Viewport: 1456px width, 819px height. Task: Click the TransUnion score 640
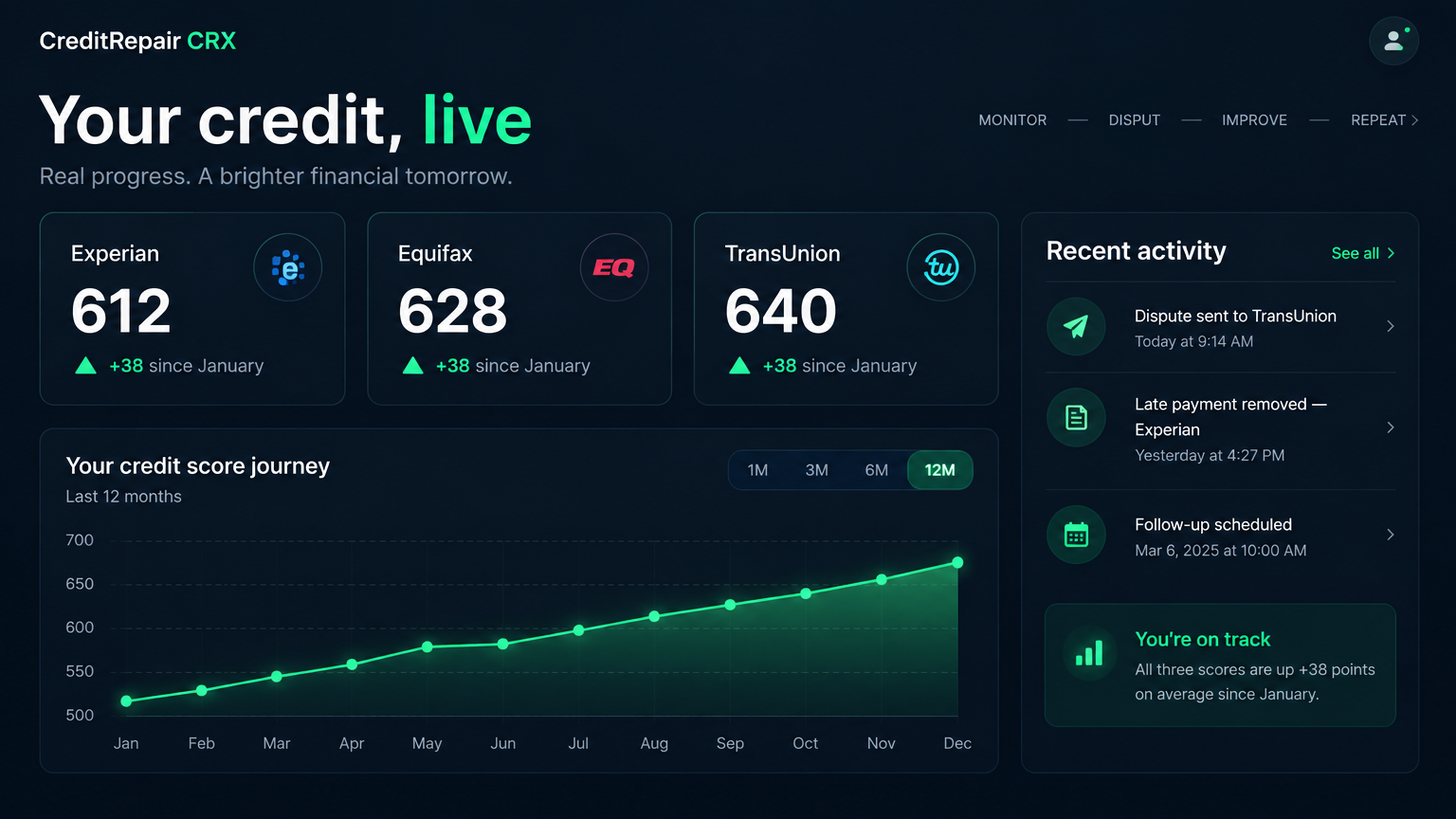point(781,311)
